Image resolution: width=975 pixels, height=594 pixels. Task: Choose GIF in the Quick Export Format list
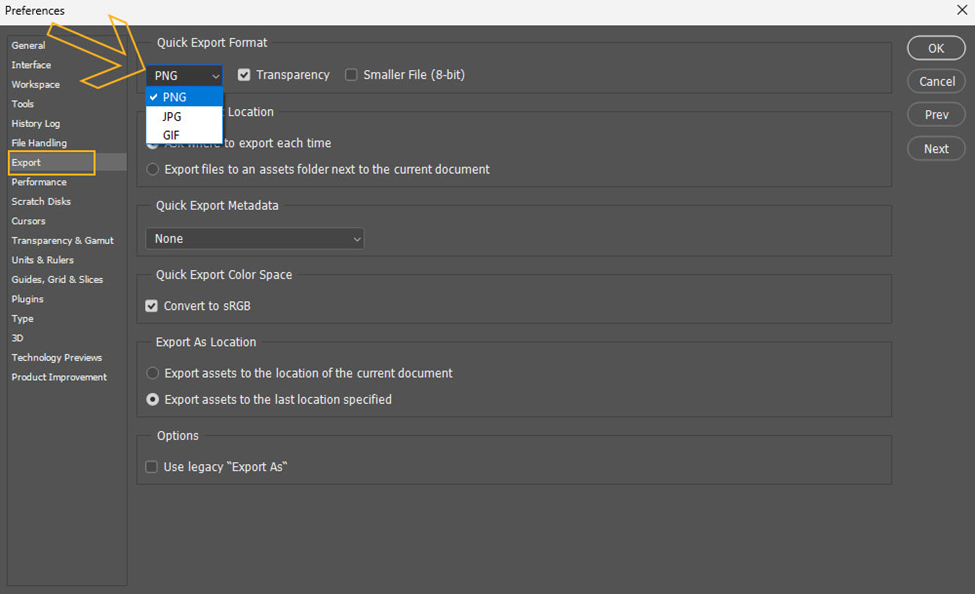[172, 135]
